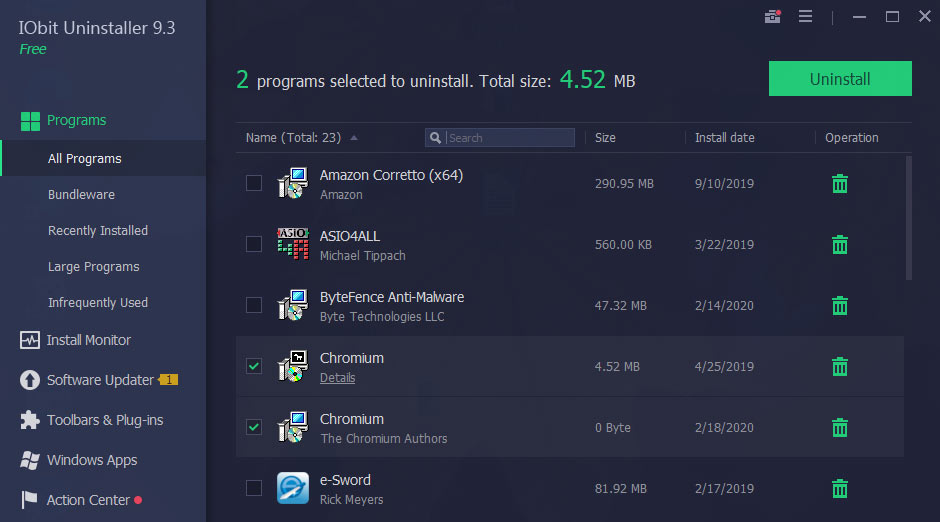This screenshot has width=940, height=522.
Task: Click the trash icon for ASIO4ALL
Action: point(840,245)
